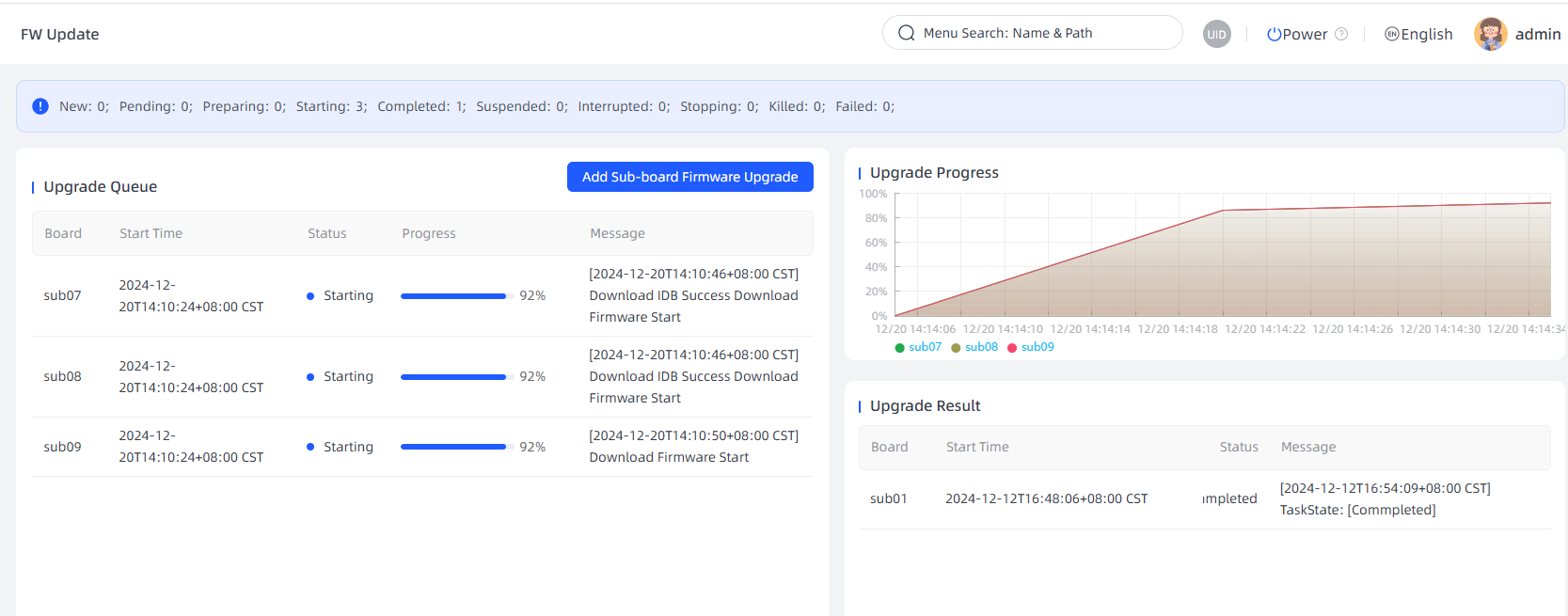Click Failed: 0 in status banner

click(864, 106)
